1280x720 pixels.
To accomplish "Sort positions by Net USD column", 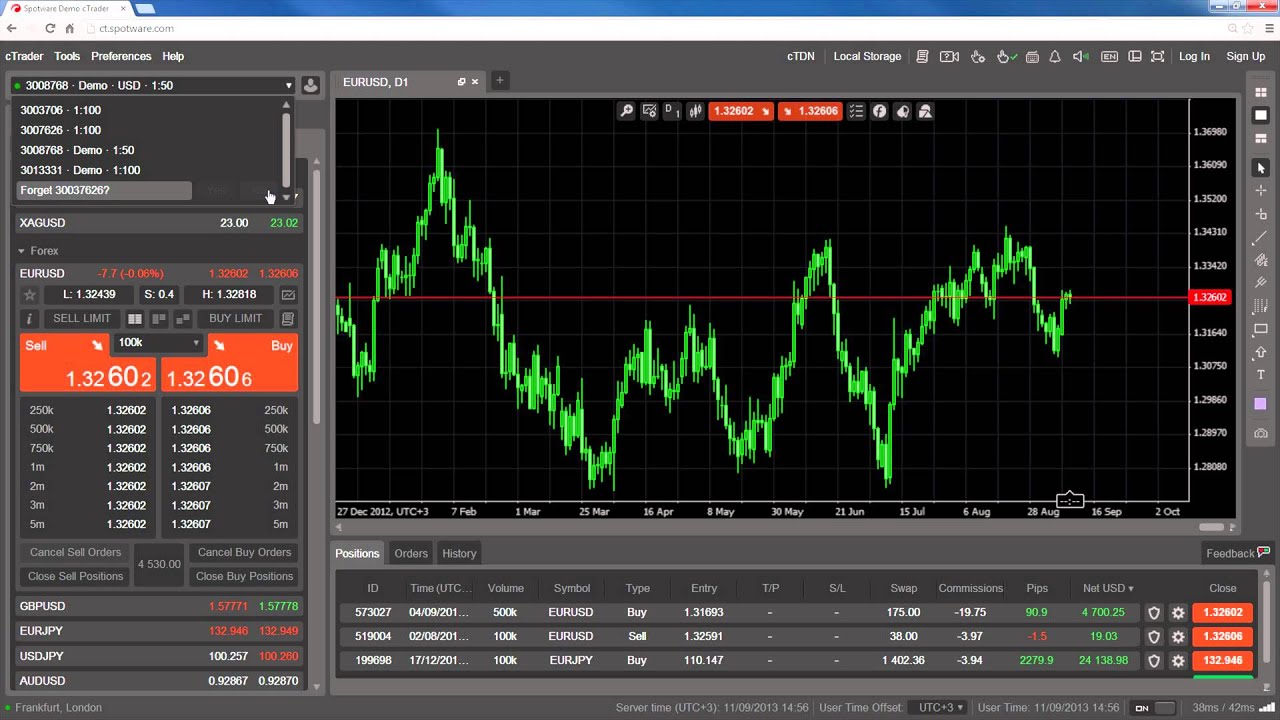I will point(1108,588).
